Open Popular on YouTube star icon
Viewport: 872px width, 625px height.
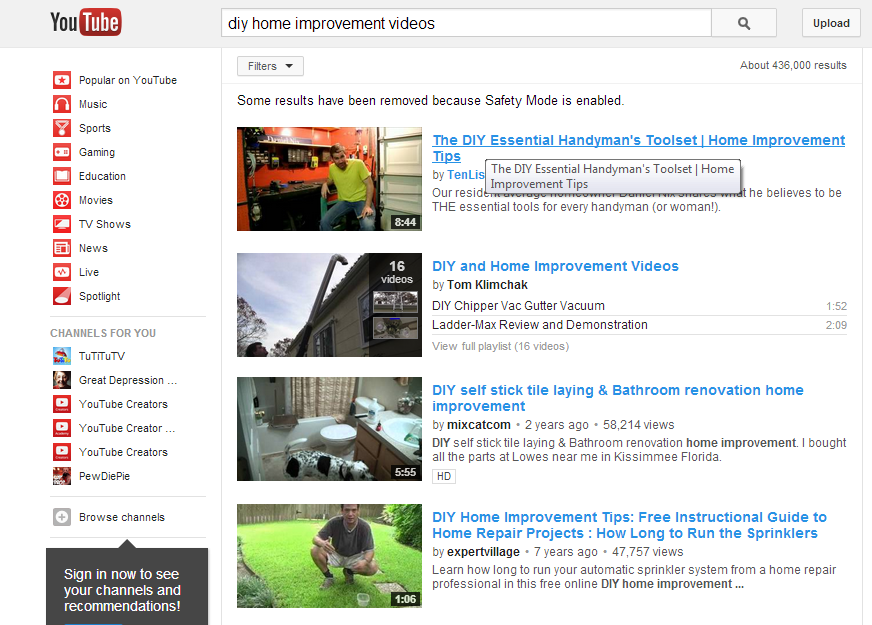62,80
